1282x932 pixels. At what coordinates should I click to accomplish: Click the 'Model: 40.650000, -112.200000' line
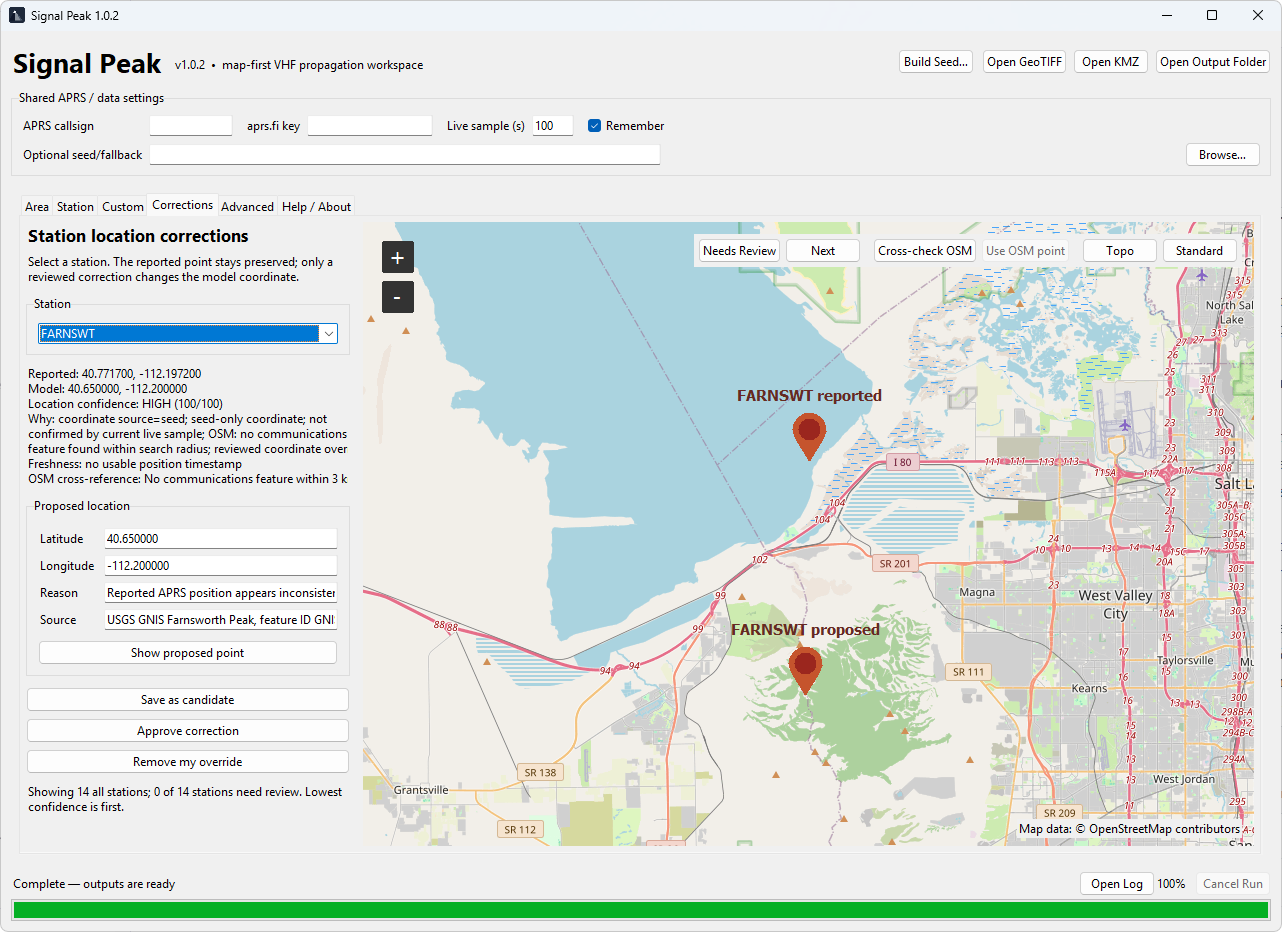[108, 389]
